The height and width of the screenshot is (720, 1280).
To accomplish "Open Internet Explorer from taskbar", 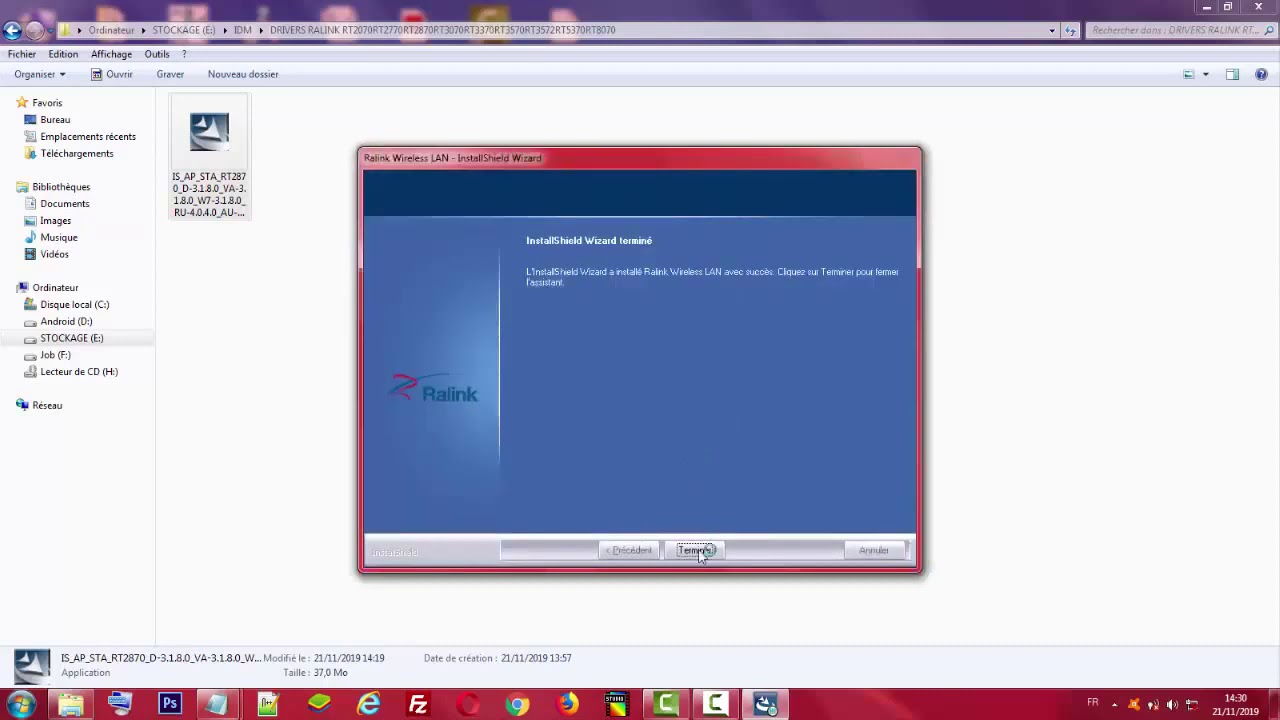I will [369, 704].
